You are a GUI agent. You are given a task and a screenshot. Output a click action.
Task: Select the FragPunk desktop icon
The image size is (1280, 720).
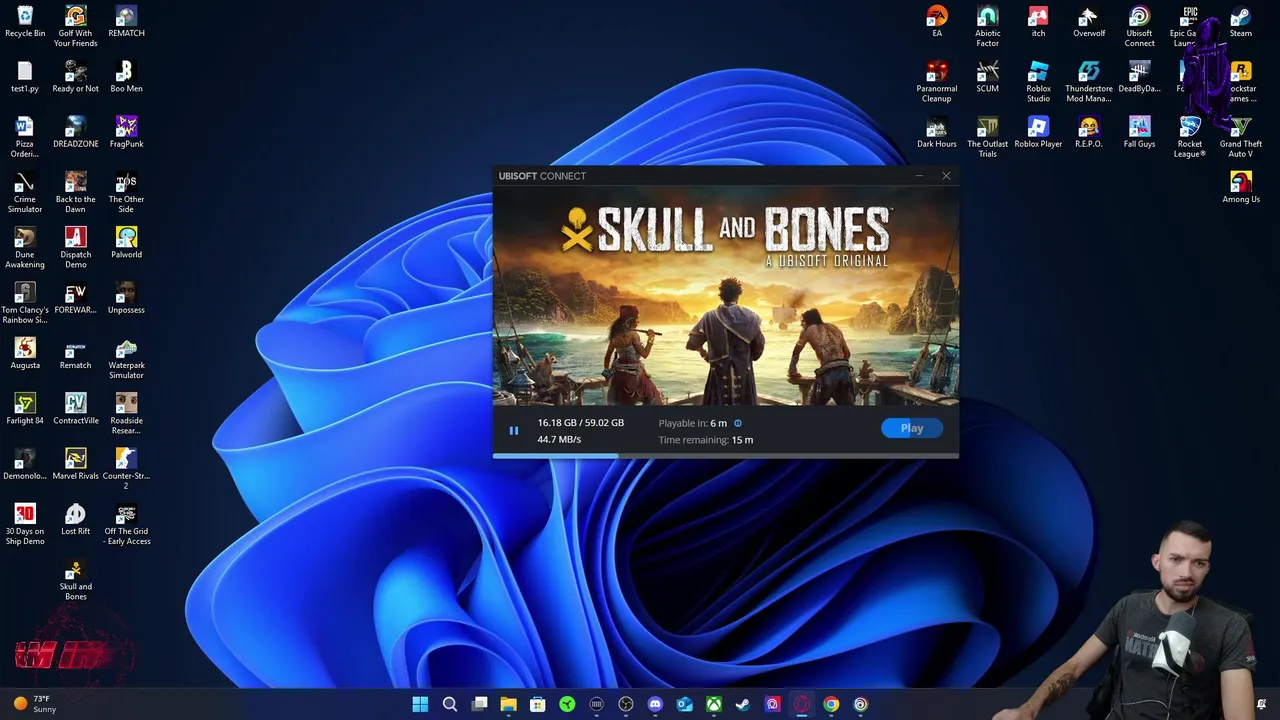[126, 132]
